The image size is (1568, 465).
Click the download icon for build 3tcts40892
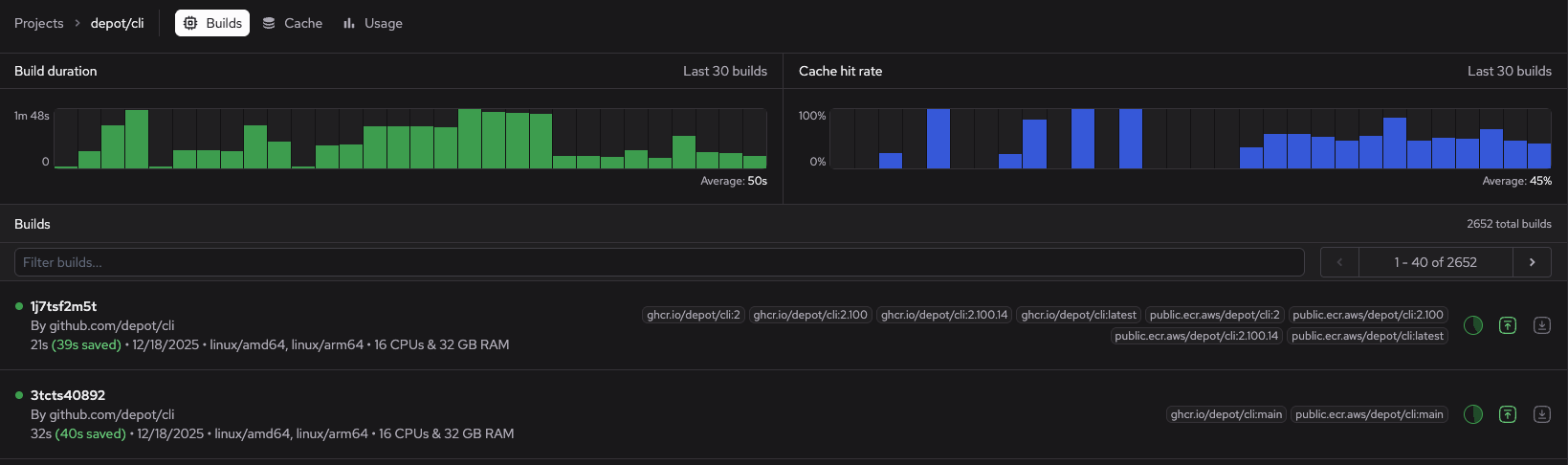(1542, 414)
